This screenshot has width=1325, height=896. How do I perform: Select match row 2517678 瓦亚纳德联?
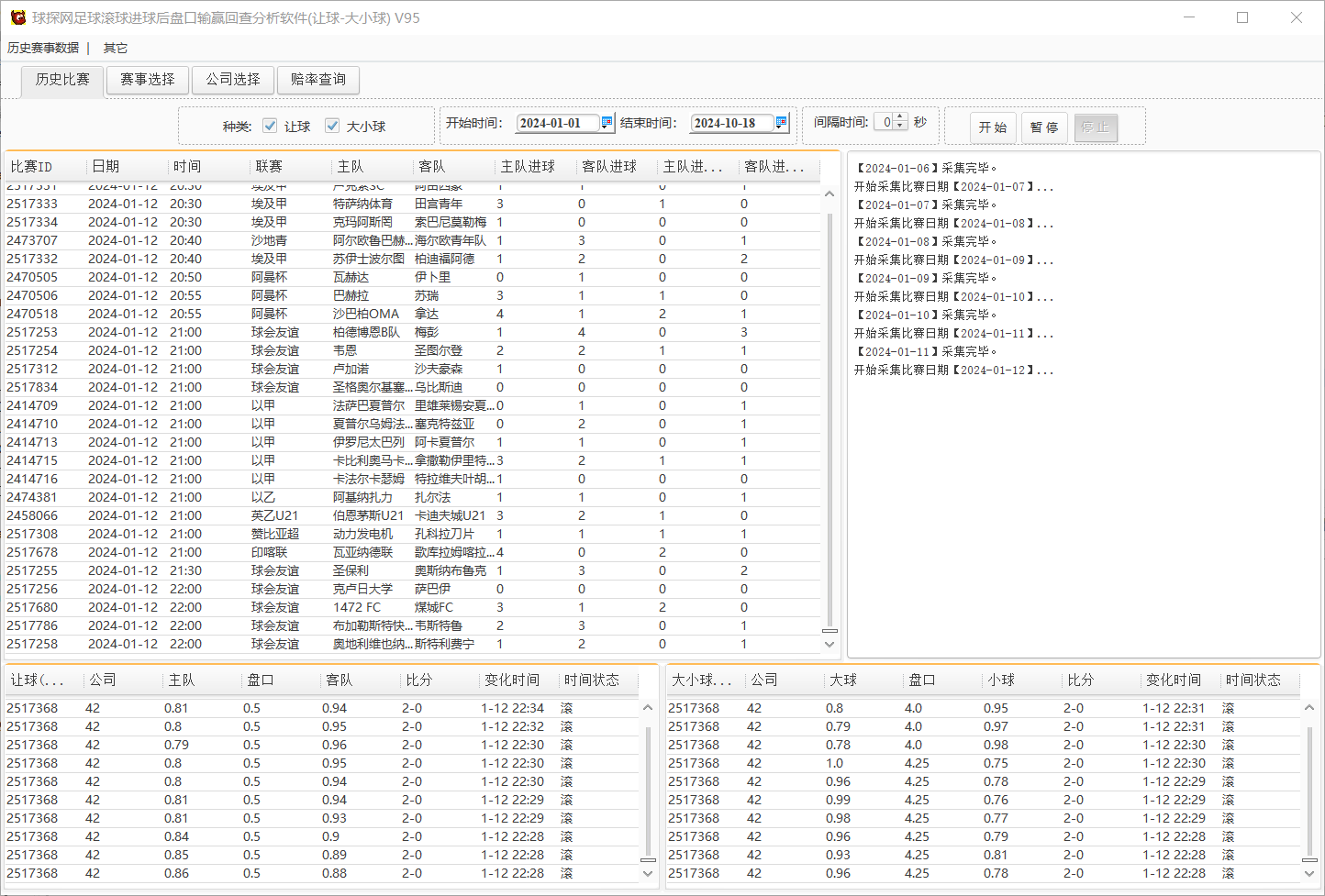coord(413,552)
